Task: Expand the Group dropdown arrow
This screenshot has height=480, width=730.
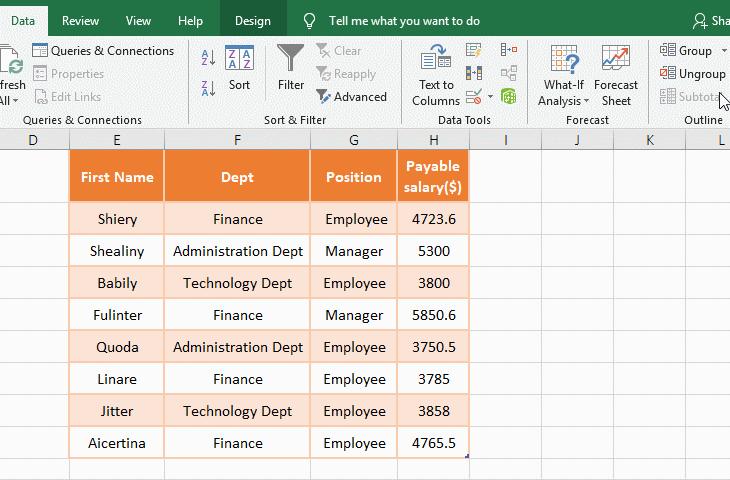Action: 724,51
